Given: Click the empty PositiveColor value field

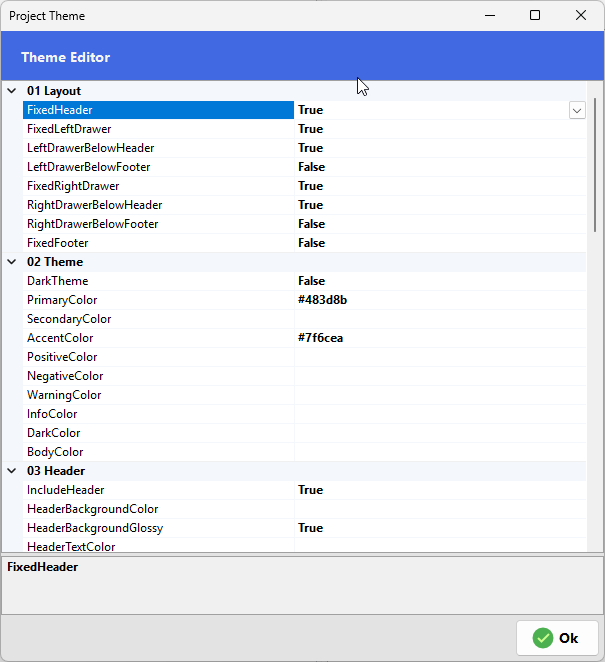Looking at the screenshot, I should 440,357.
